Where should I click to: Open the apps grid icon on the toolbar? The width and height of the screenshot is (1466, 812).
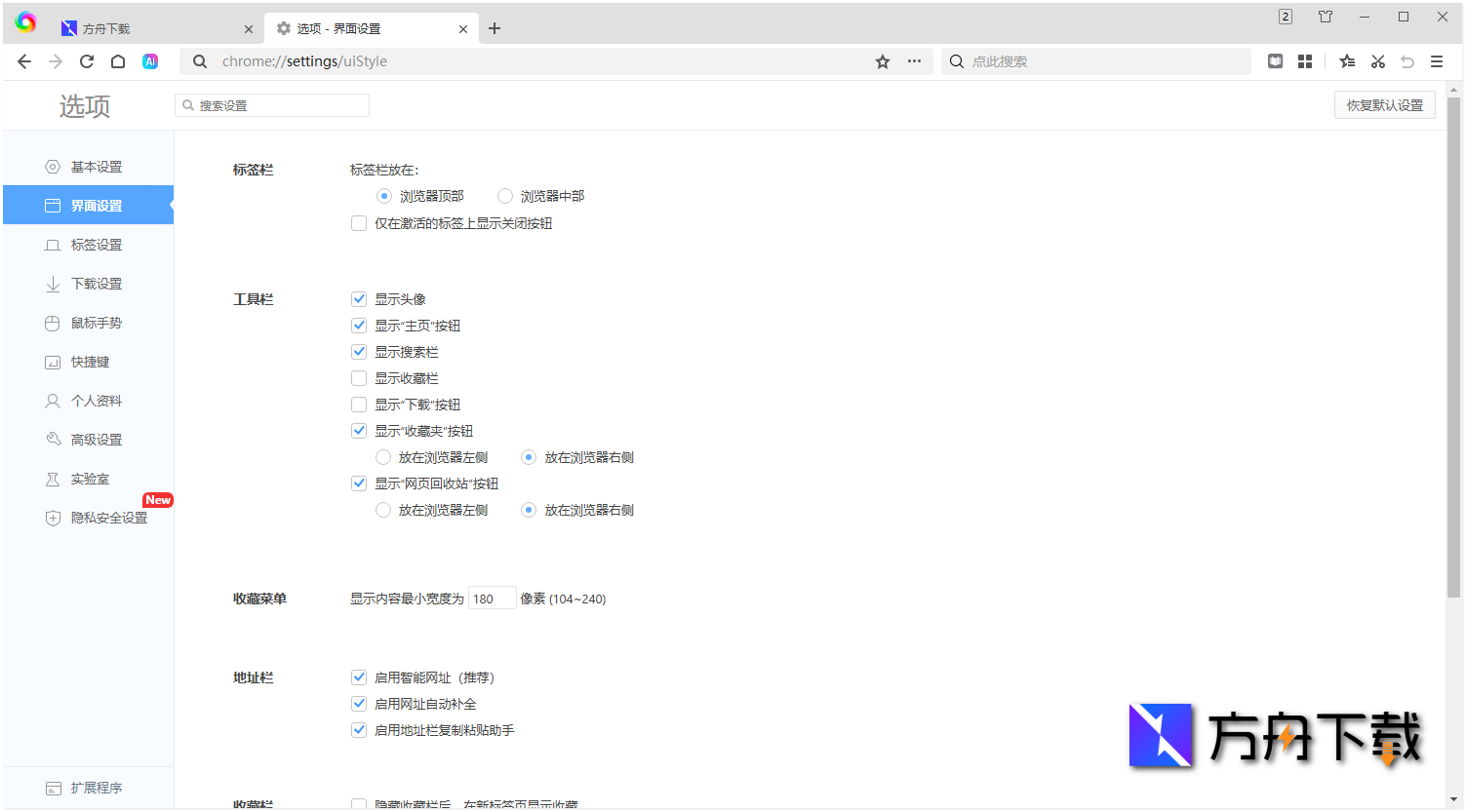tap(1305, 61)
